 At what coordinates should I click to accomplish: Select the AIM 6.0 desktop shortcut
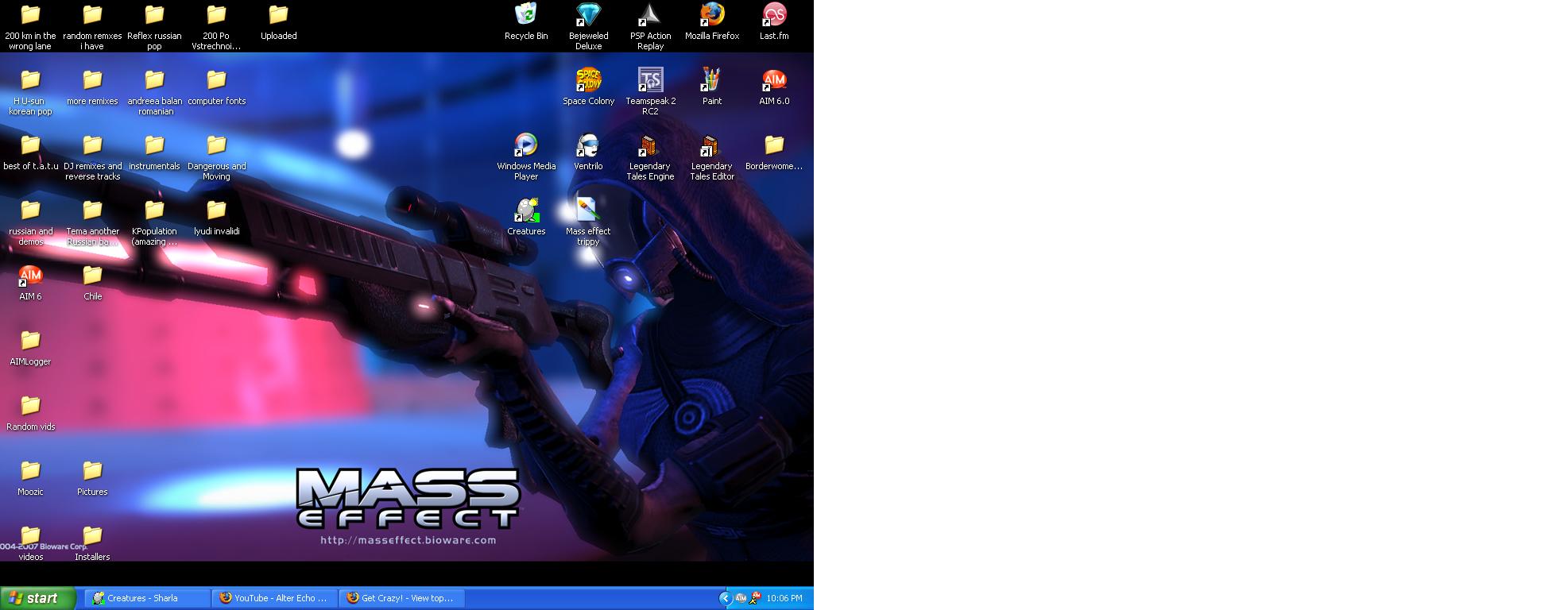[x=773, y=80]
